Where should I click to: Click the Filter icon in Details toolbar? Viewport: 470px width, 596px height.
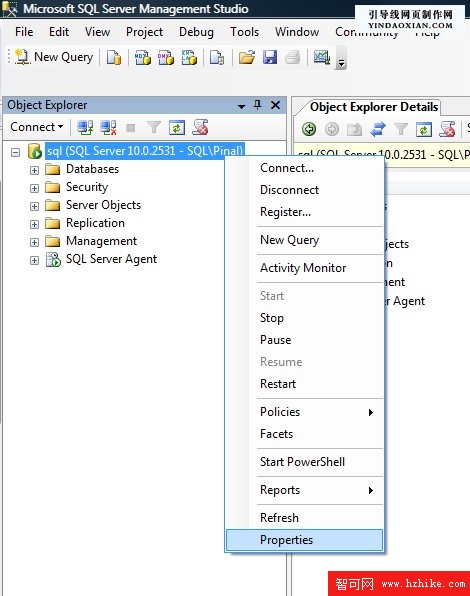tap(401, 129)
